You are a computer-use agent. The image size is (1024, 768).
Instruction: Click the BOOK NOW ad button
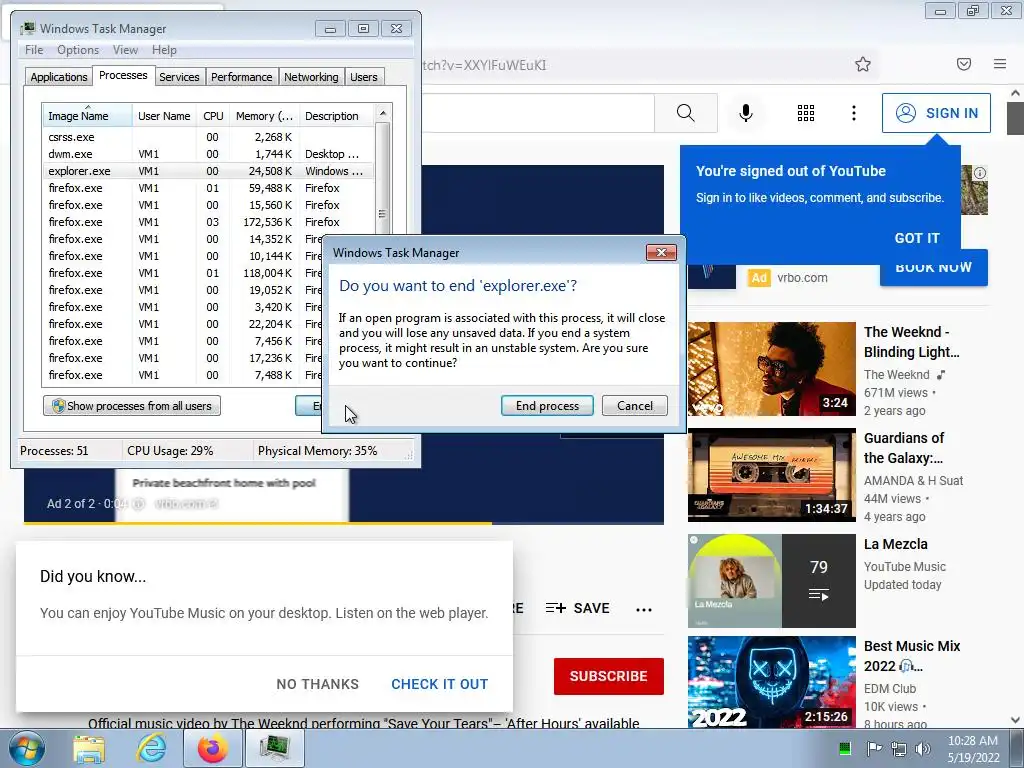click(x=934, y=269)
